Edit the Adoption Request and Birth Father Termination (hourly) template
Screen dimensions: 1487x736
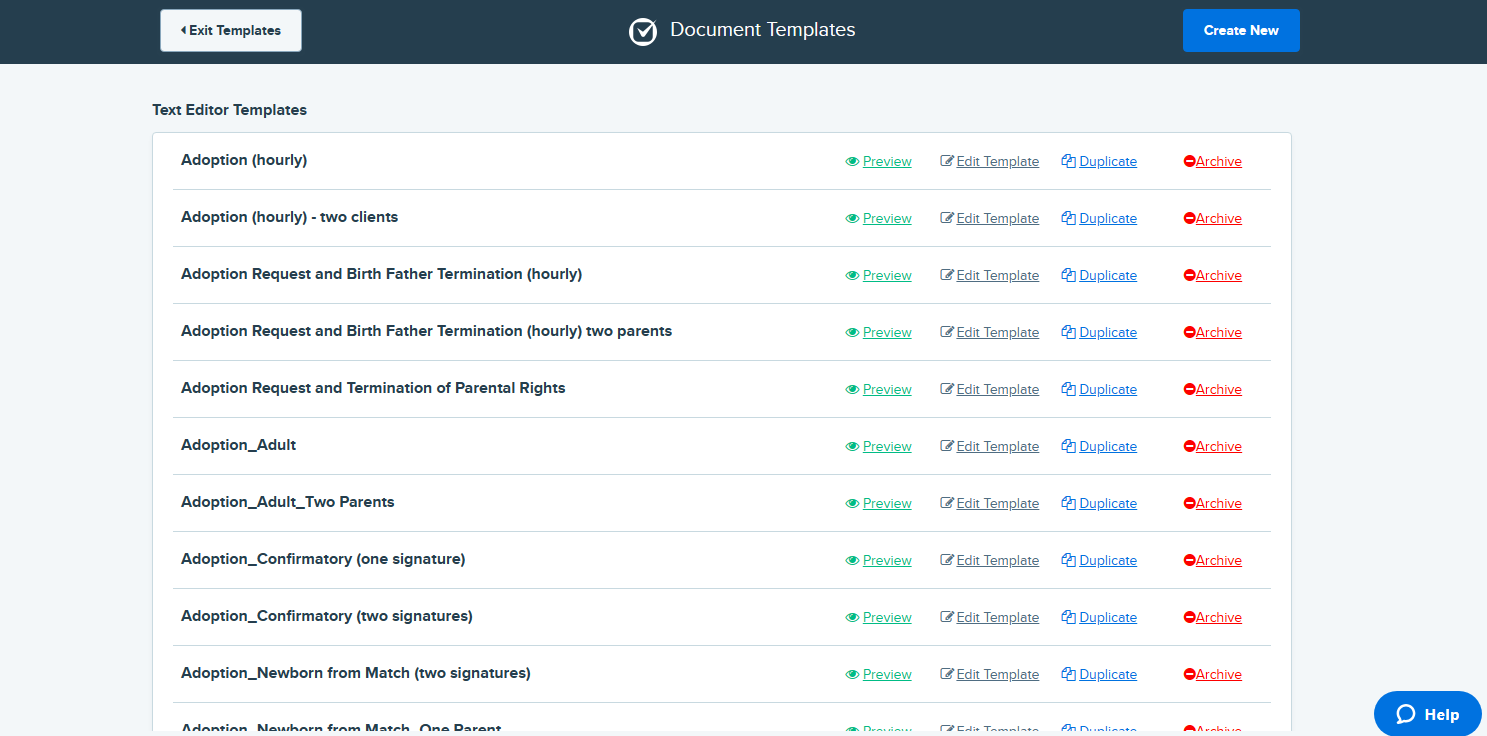click(x=997, y=275)
